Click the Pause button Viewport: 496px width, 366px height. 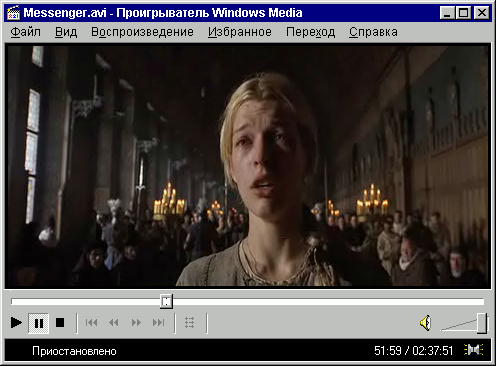pos(39,323)
